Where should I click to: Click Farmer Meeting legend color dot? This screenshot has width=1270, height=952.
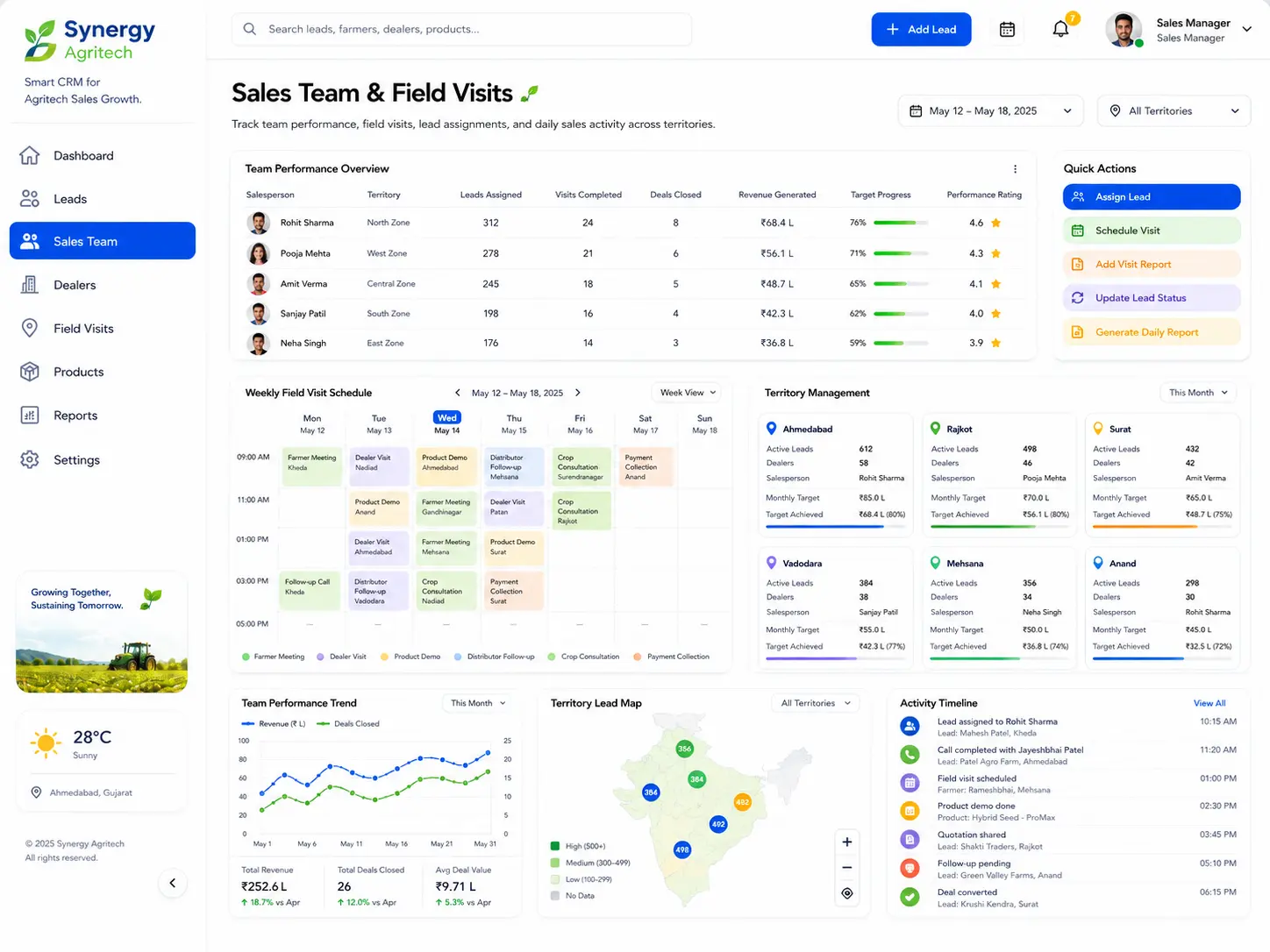click(x=246, y=657)
